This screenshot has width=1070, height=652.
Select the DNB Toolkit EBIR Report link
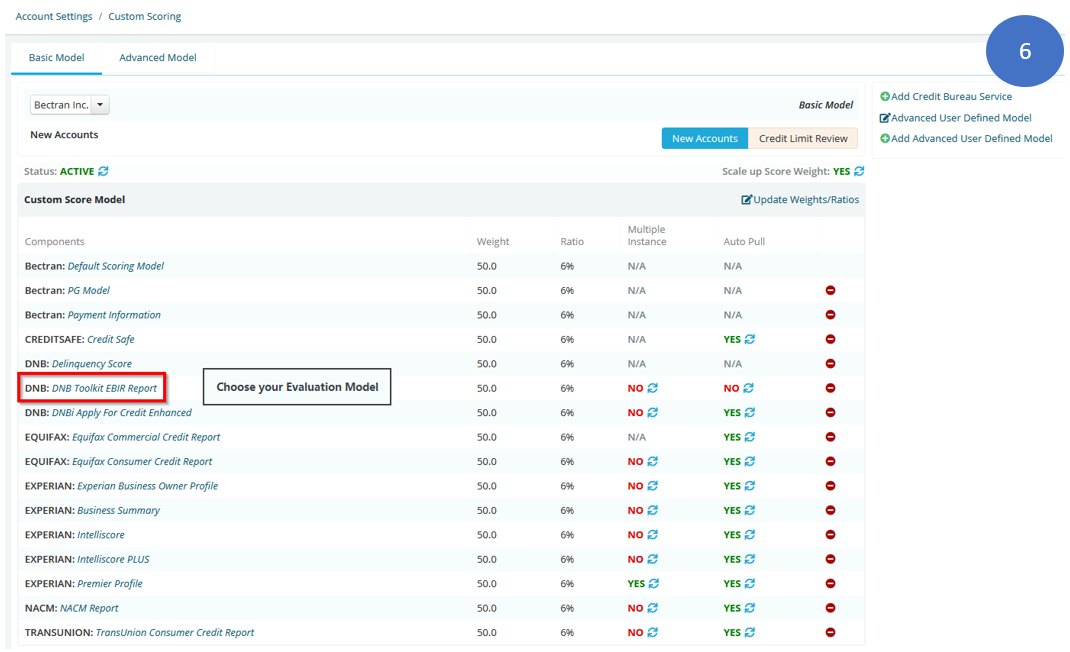(x=104, y=388)
